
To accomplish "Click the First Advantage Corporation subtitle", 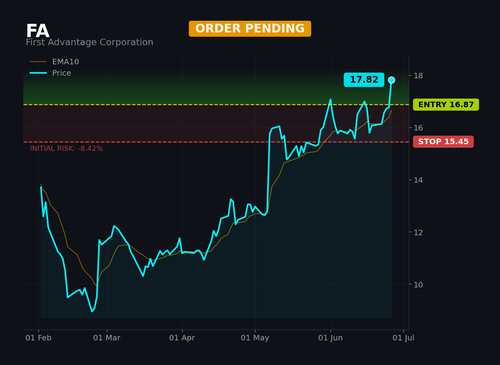I will pyautogui.click(x=90, y=42).
